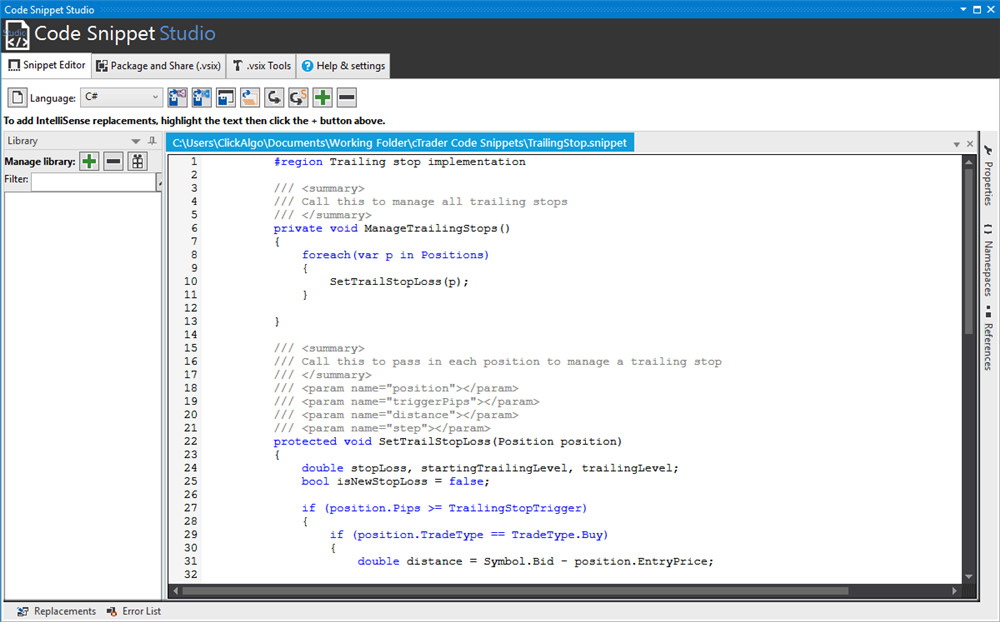Click the horizontal scrollbar left arrow

coord(176,591)
